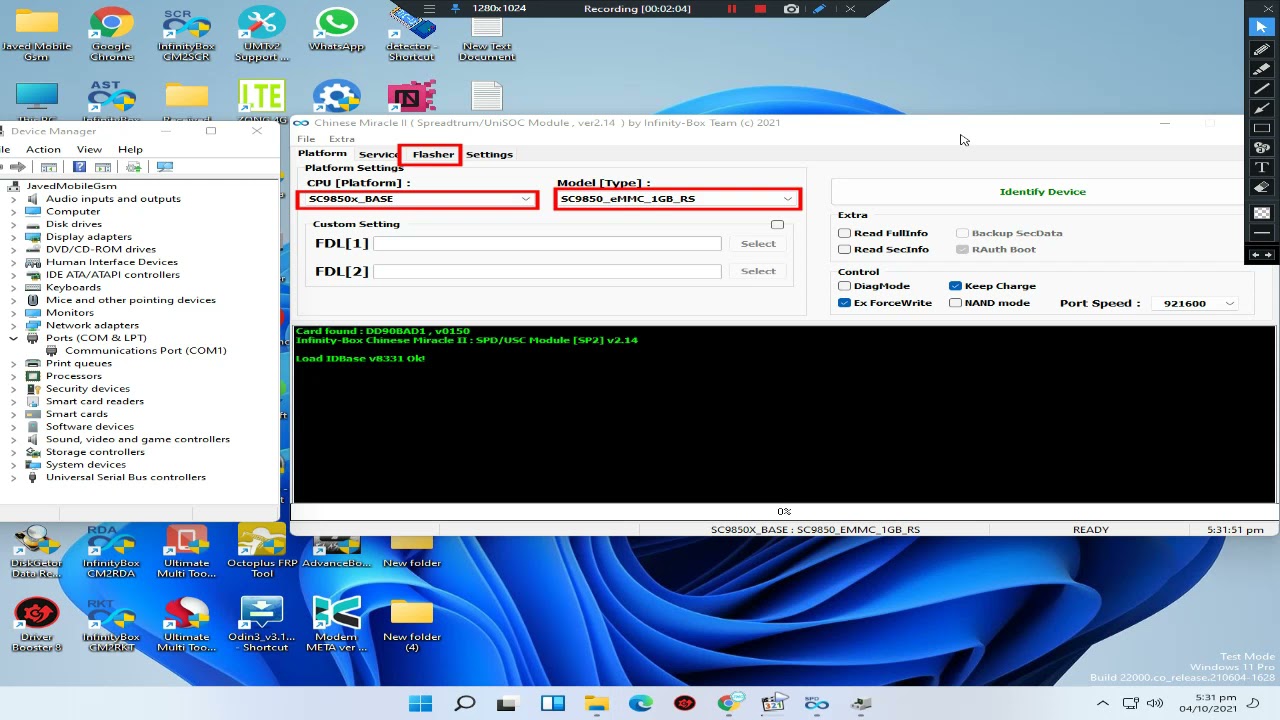The height and width of the screenshot is (720, 1280).
Task: Open Model Type dropdown SC9850_eMMC_1GB_RS
Action: (x=677, y=199)
